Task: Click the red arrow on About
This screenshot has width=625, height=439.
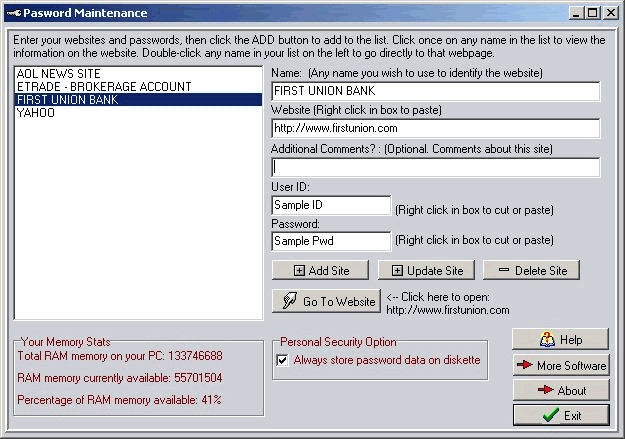Action: click(x=545, y=390)
